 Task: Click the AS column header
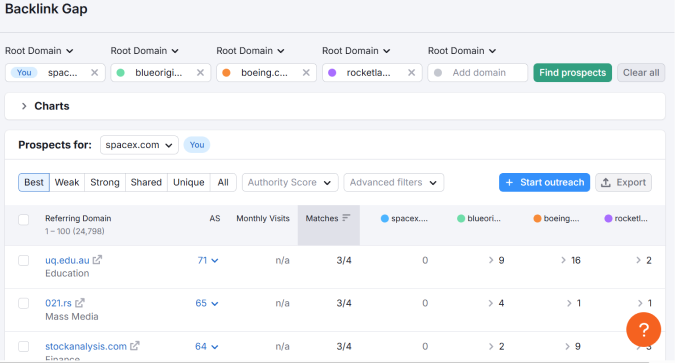point(215,218)
